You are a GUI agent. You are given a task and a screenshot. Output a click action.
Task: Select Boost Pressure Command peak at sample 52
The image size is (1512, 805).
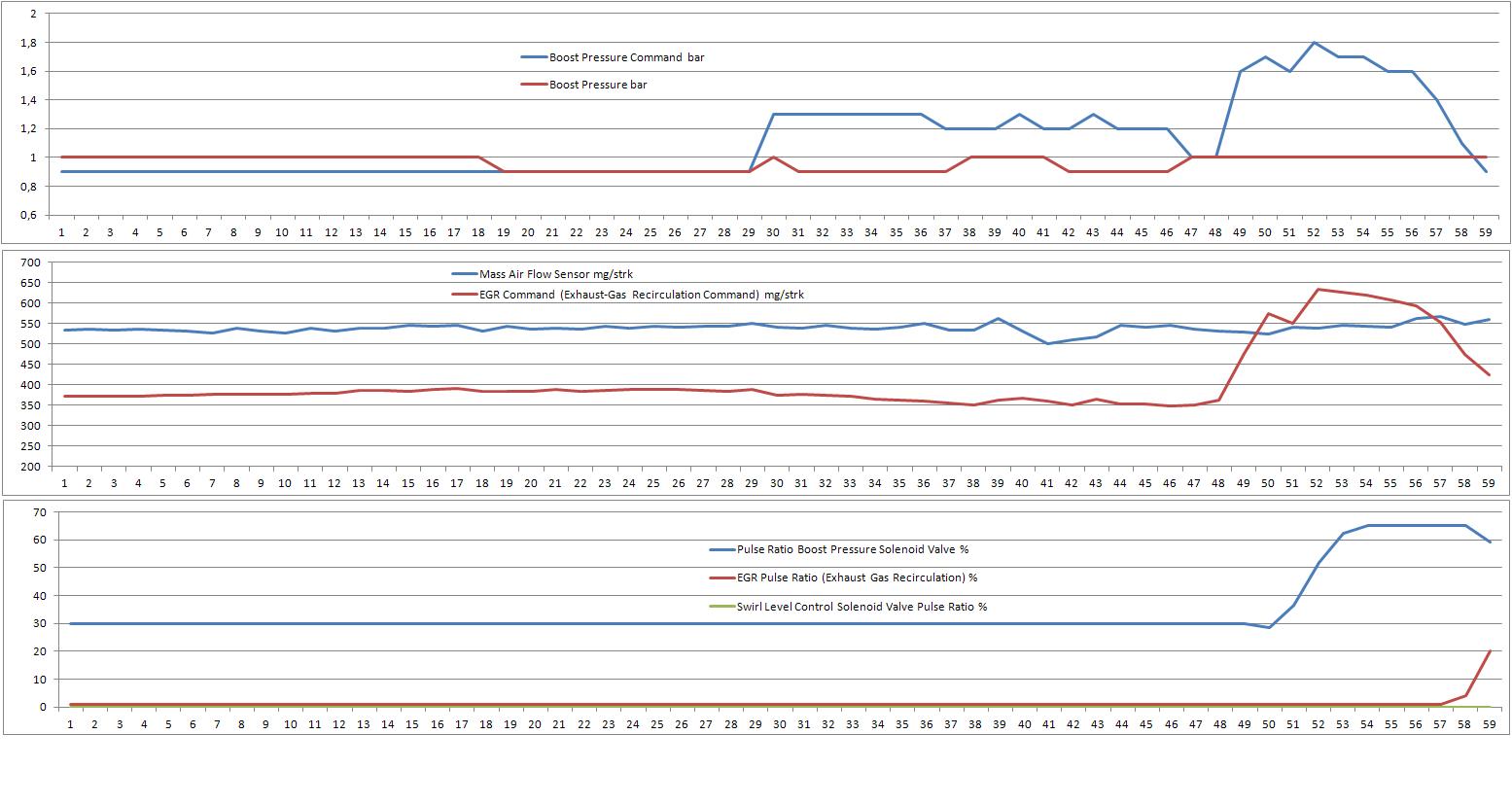[x=1315, y=43]
